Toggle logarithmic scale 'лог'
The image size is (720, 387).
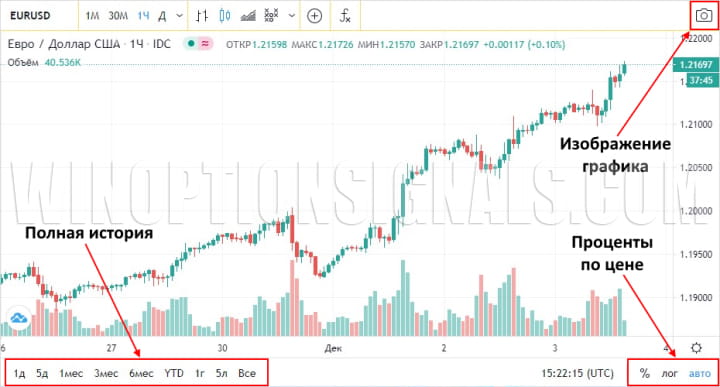[x=669, y=374]
